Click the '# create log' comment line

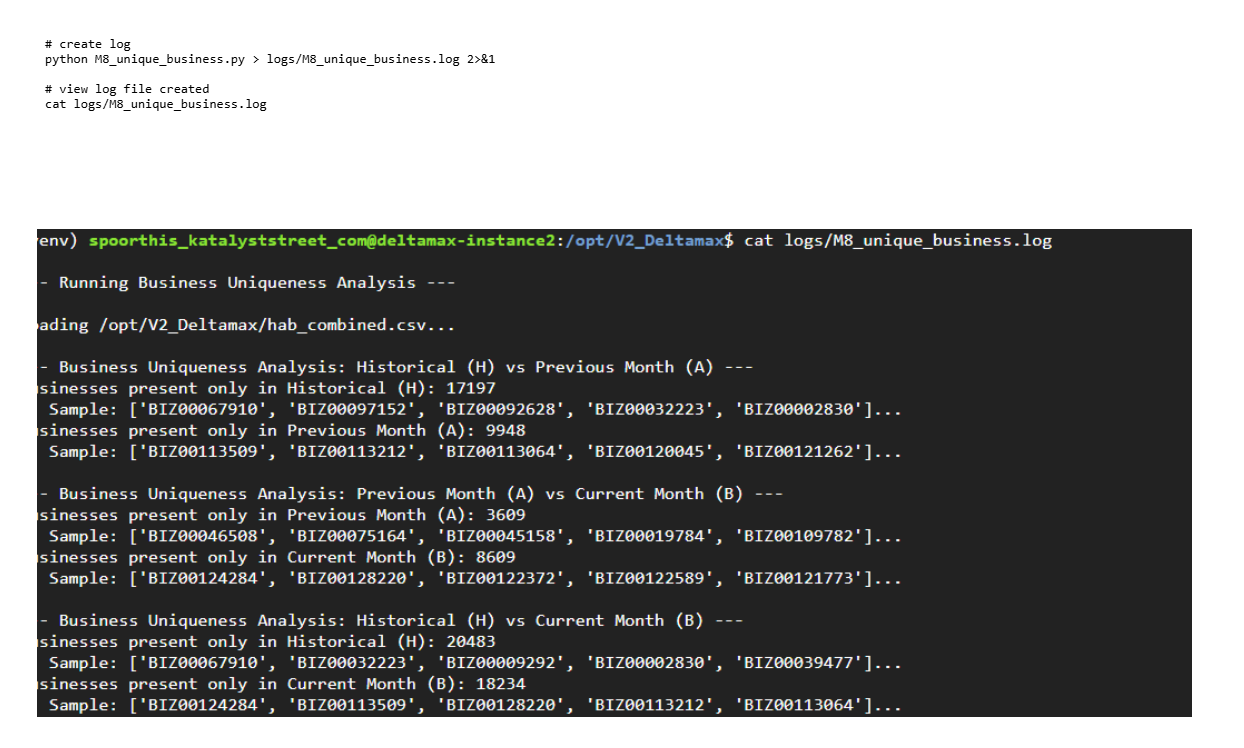click(88, 44)
